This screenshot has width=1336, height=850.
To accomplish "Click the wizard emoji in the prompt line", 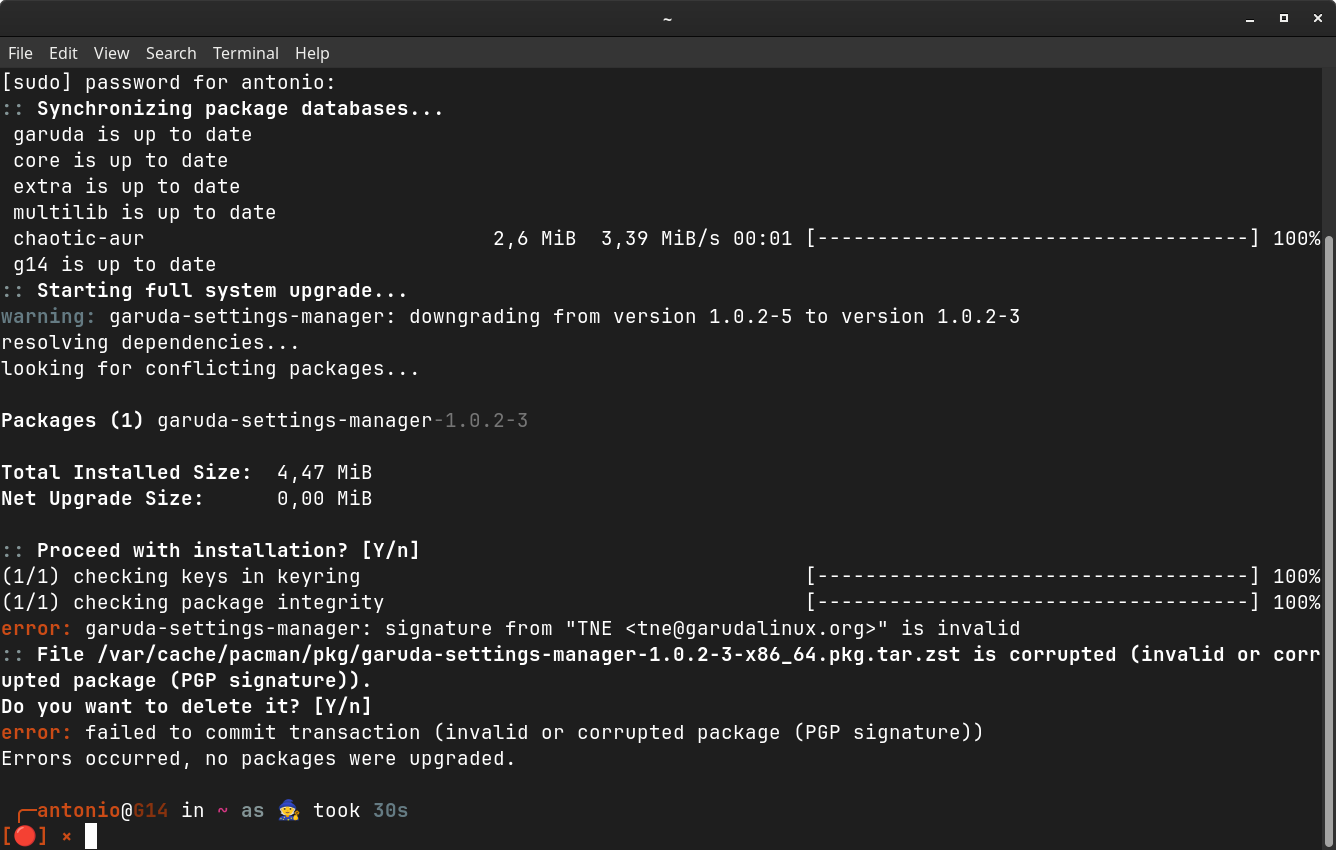I will point(288,811).
